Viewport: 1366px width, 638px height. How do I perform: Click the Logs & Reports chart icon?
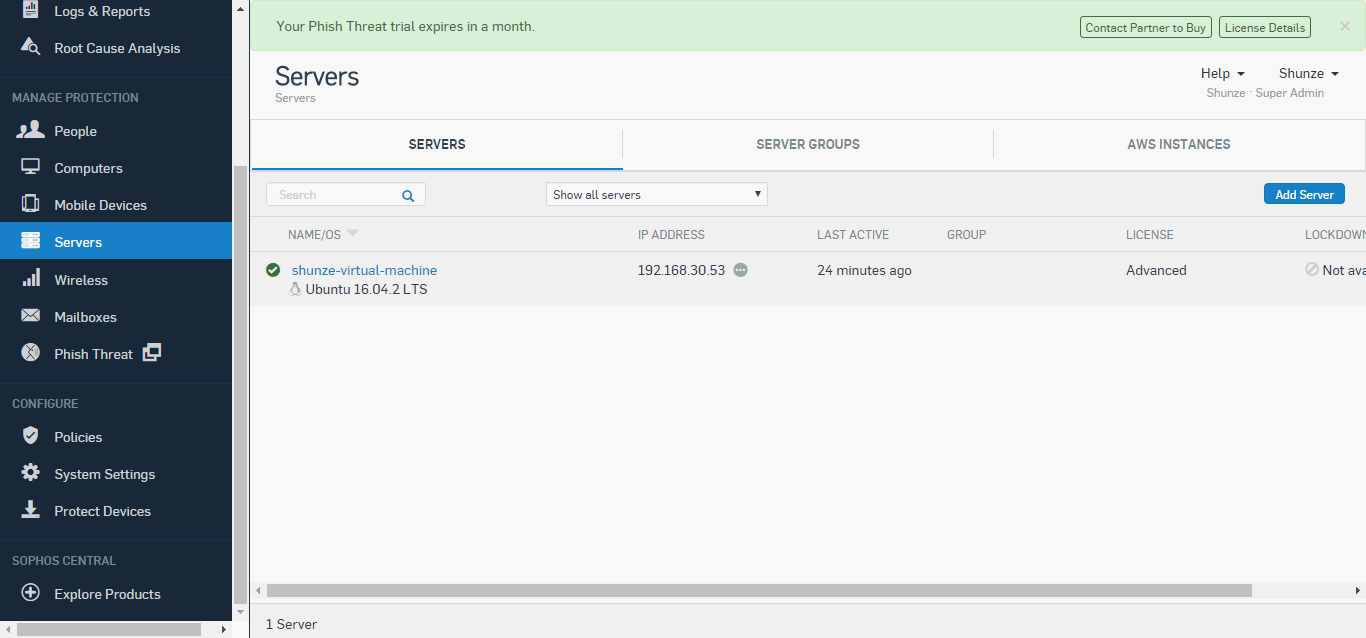tap(31, 11)
